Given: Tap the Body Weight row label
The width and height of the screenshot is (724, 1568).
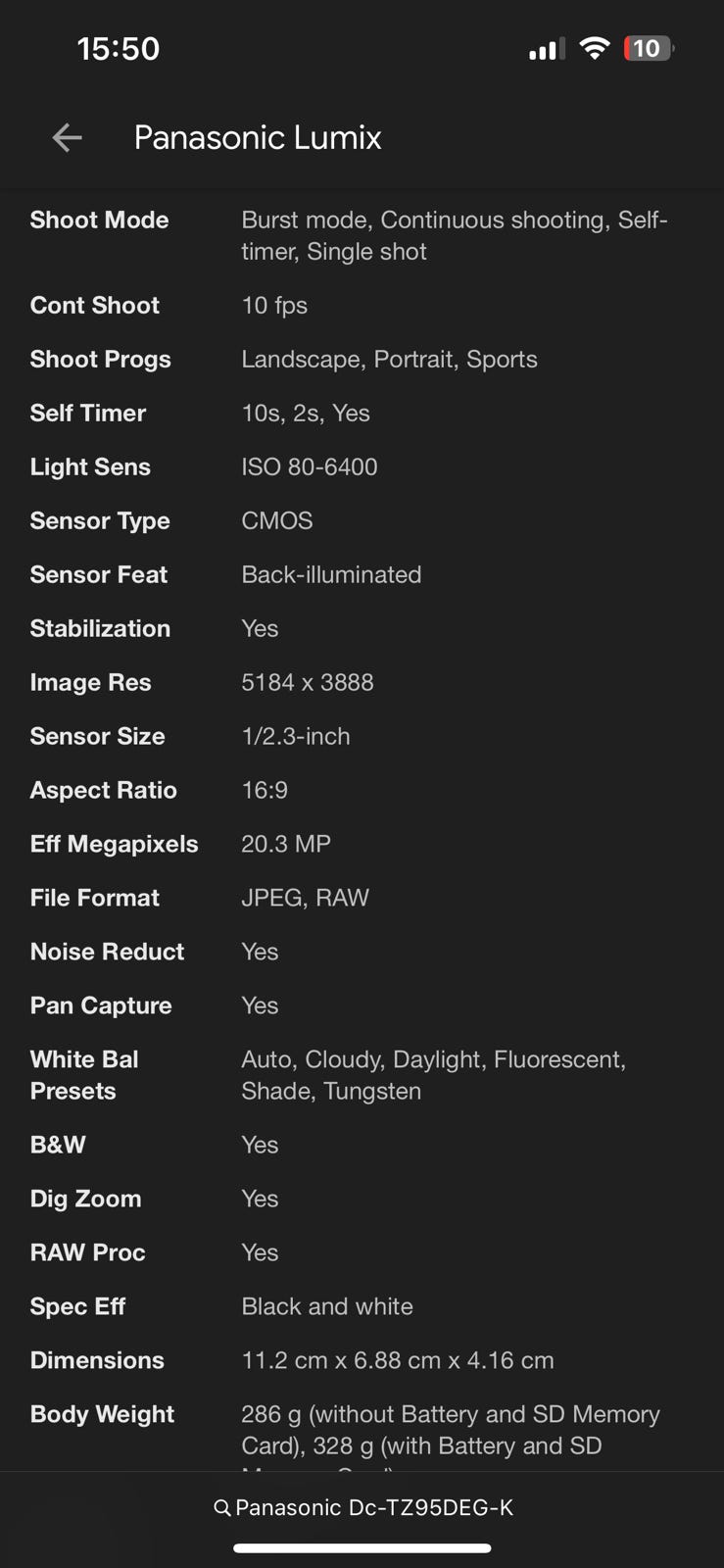Looking at the screenshot, I should click(102, 1414).
